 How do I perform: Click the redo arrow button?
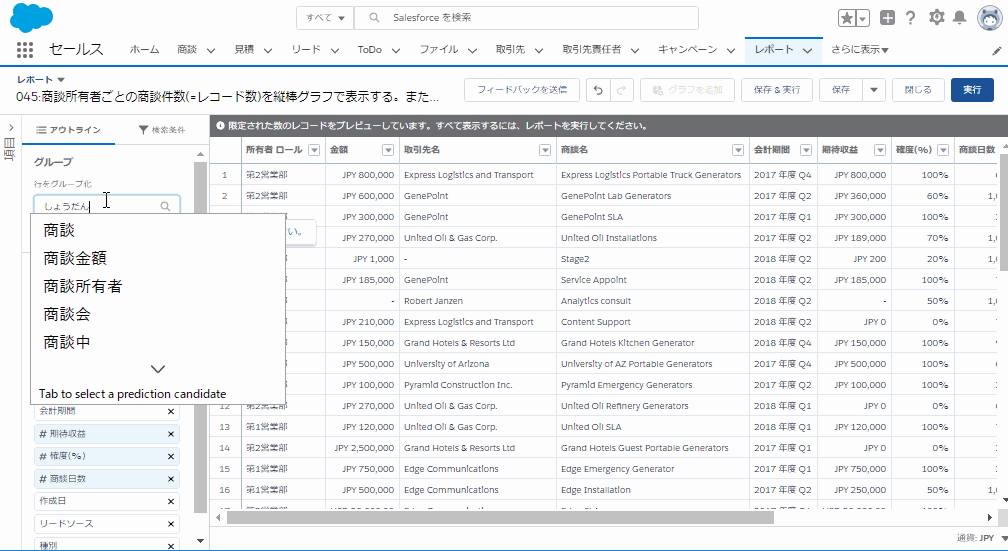[622, 90]
